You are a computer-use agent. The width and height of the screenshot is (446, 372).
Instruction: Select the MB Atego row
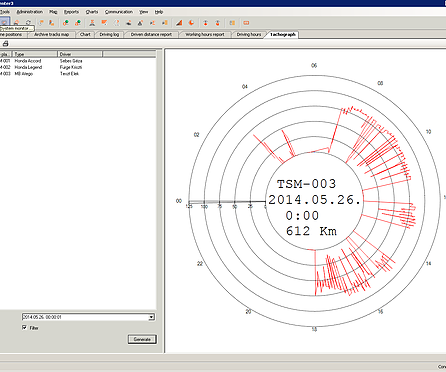pos(78,74)
